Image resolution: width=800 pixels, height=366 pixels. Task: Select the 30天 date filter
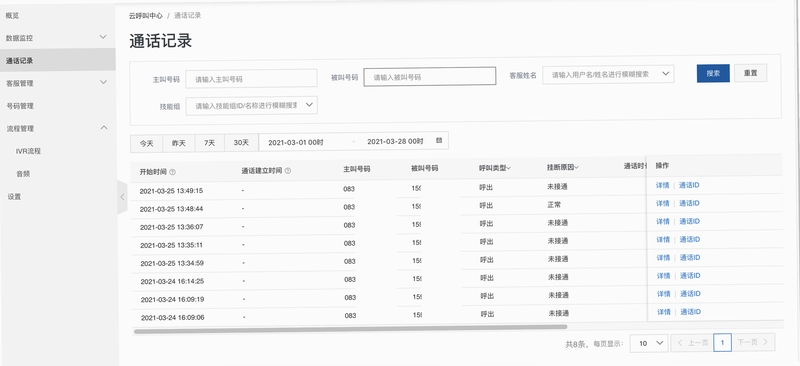coord(241,142)
